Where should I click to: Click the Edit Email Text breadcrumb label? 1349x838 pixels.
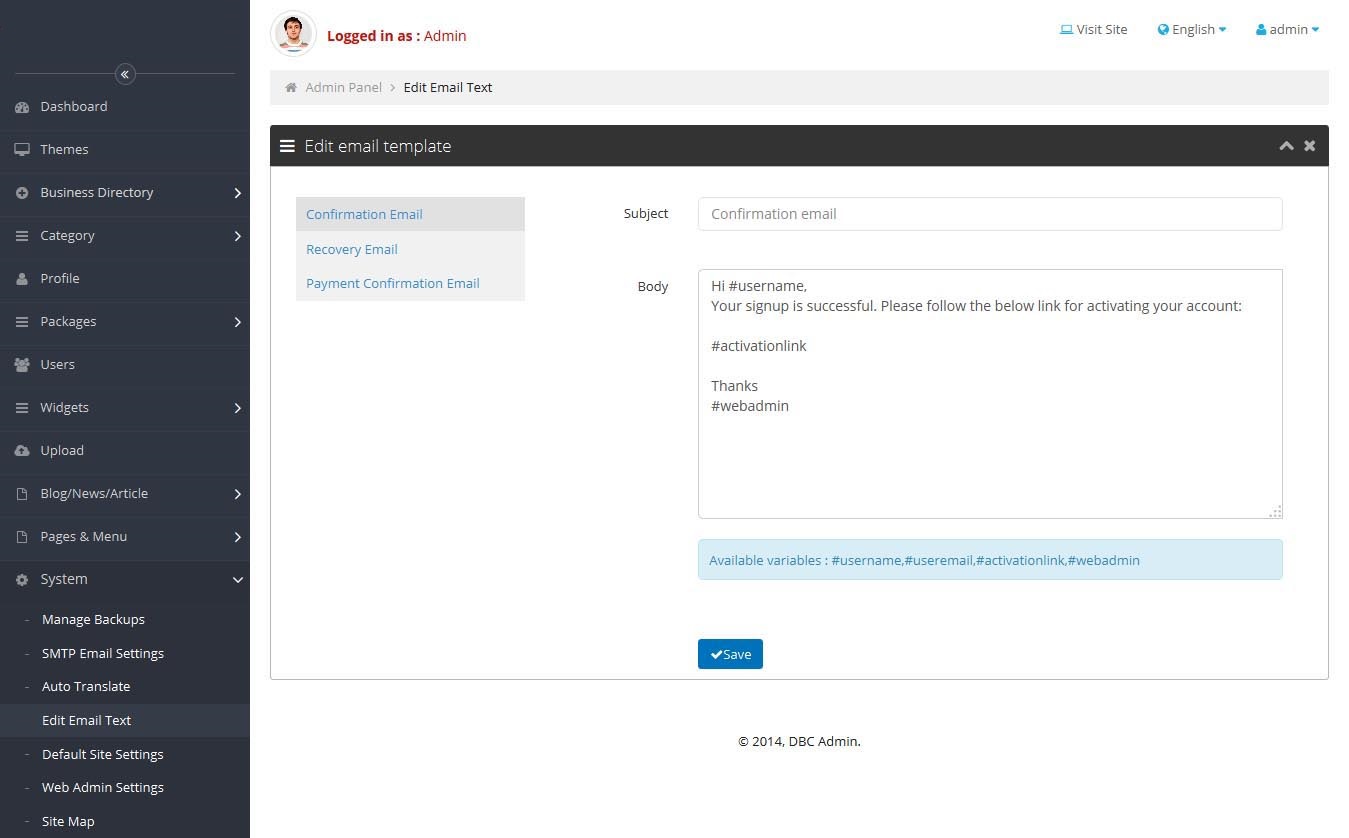(x=448, y=88)
